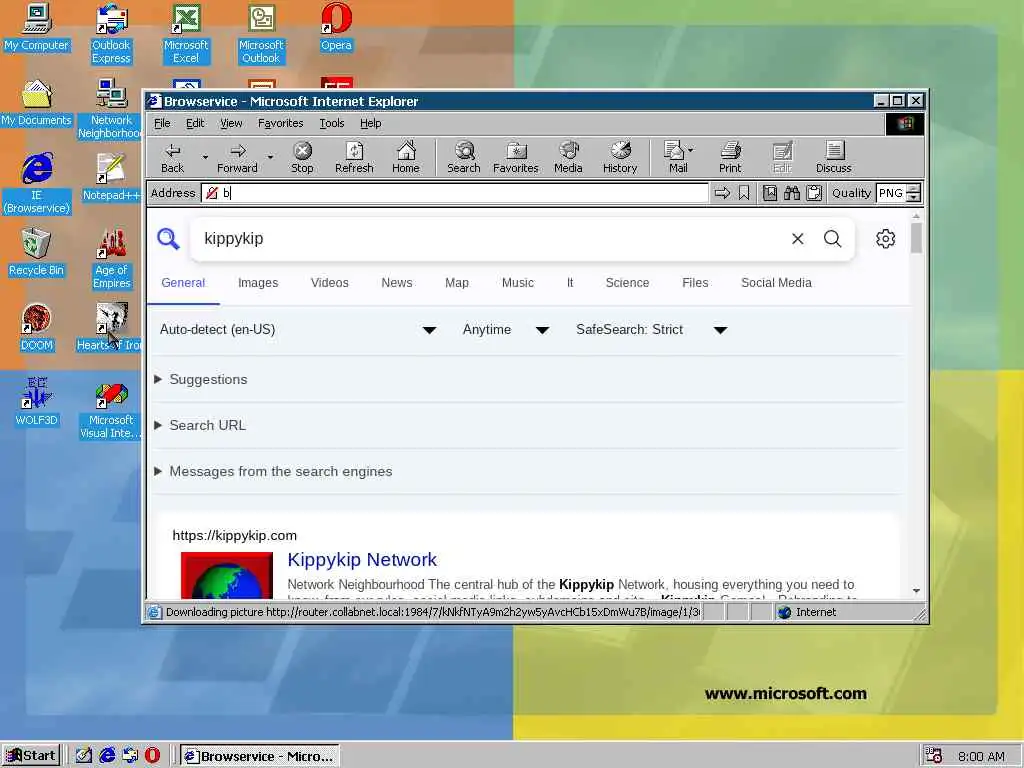
Task: Switch to the Science tab
Action: (x=627, y=283)
